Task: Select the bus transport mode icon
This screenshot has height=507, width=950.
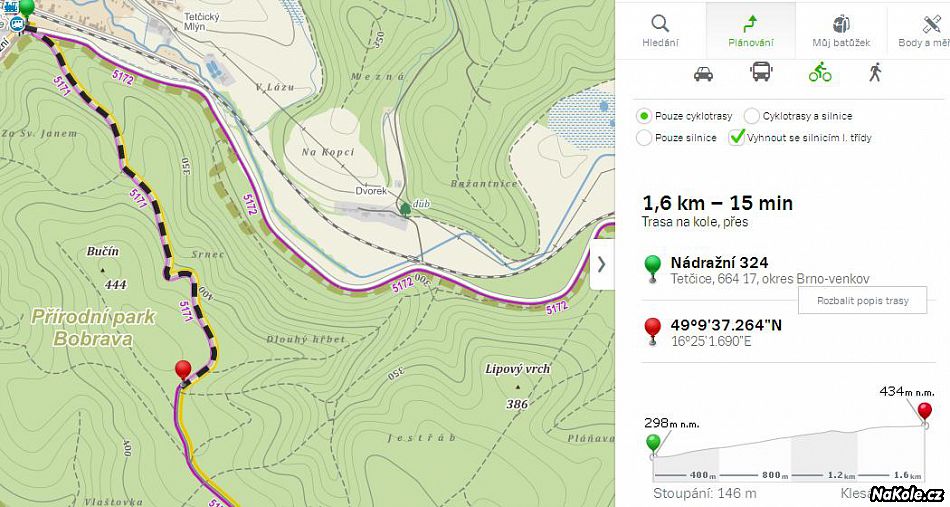Action: [x=761, y=72]
